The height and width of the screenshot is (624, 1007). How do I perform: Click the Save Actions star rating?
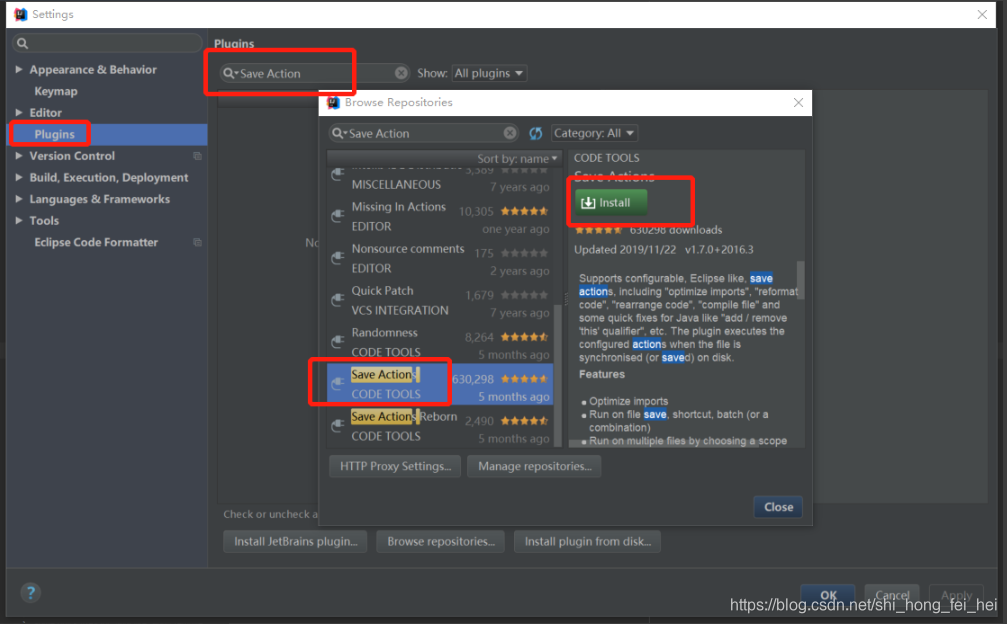pos(525,379)
